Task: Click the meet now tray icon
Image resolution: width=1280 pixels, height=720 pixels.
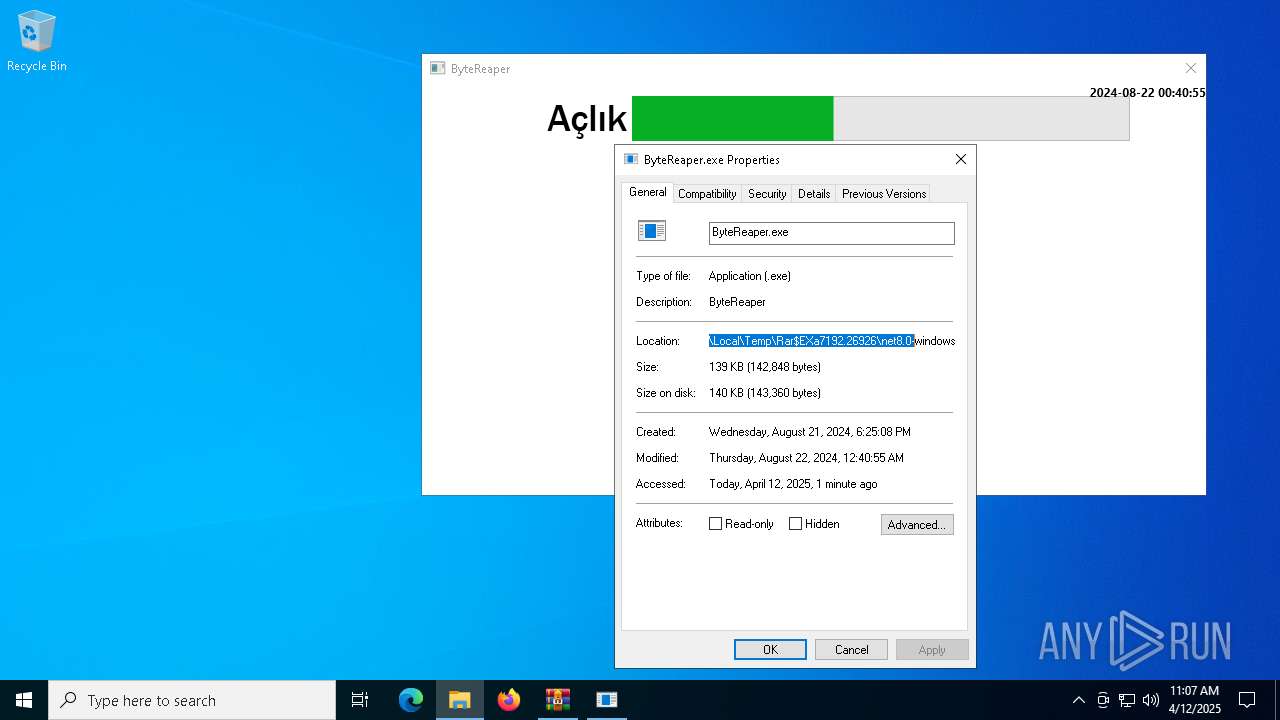Action: (1103, 700)
